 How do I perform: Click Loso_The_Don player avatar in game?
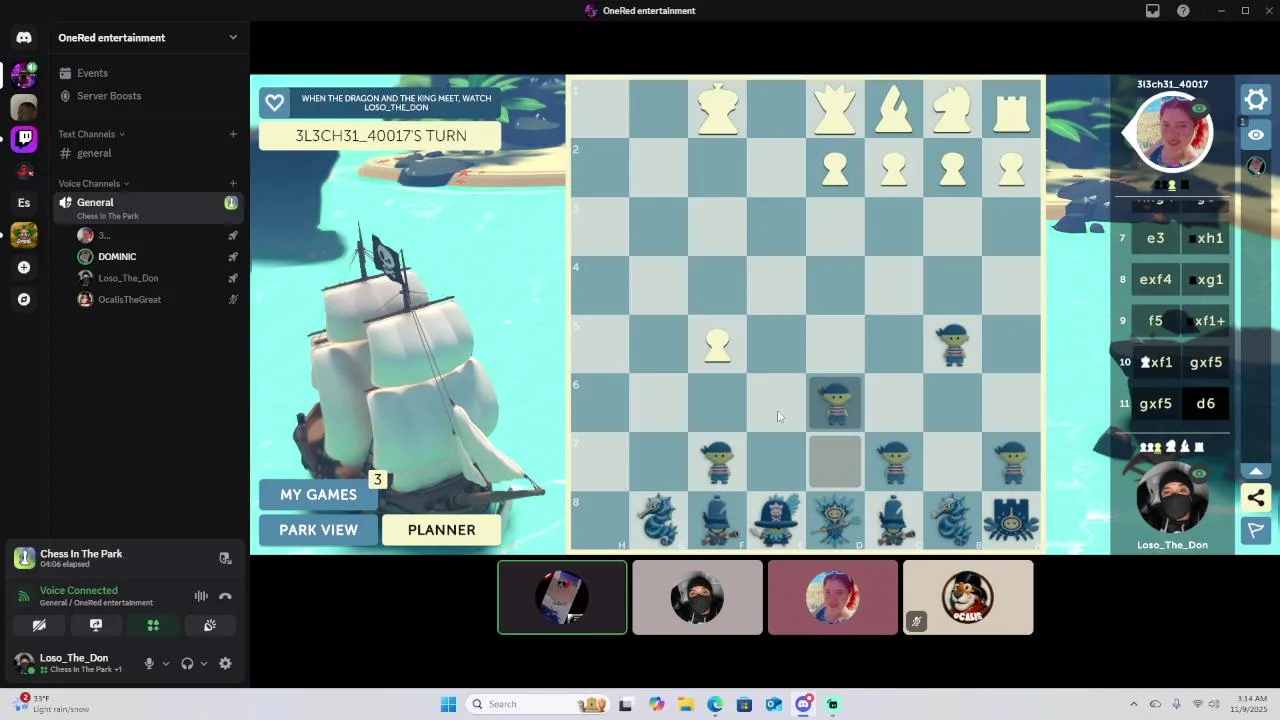(1172, 498)
